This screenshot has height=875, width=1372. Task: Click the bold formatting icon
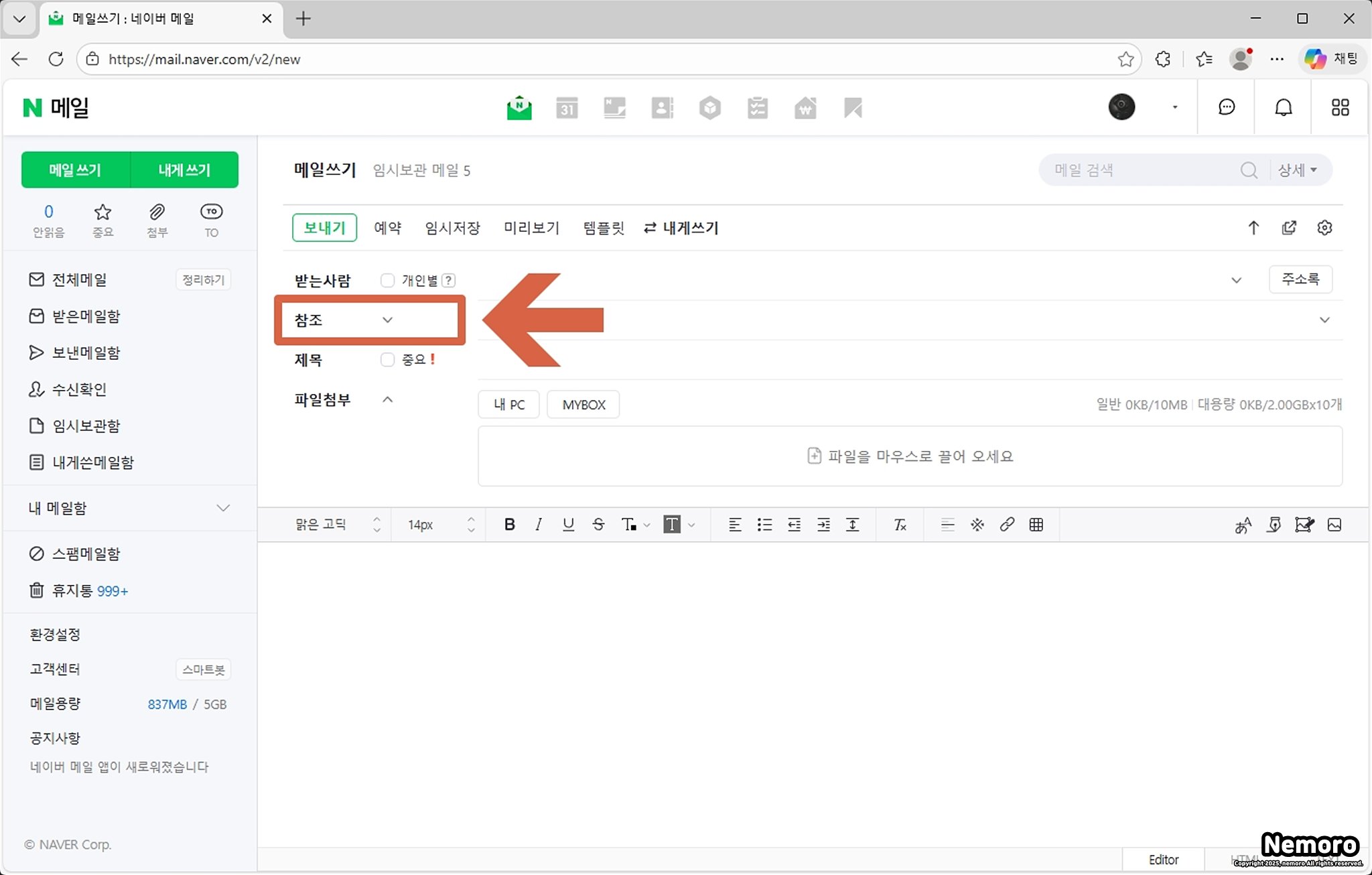(x=509, y=525)
